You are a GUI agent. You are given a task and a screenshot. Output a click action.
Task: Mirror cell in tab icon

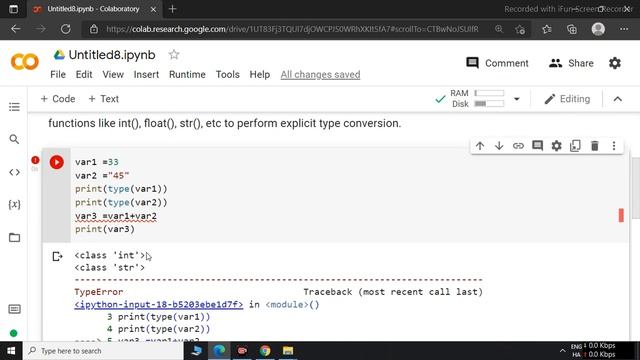tap(576, 146)
